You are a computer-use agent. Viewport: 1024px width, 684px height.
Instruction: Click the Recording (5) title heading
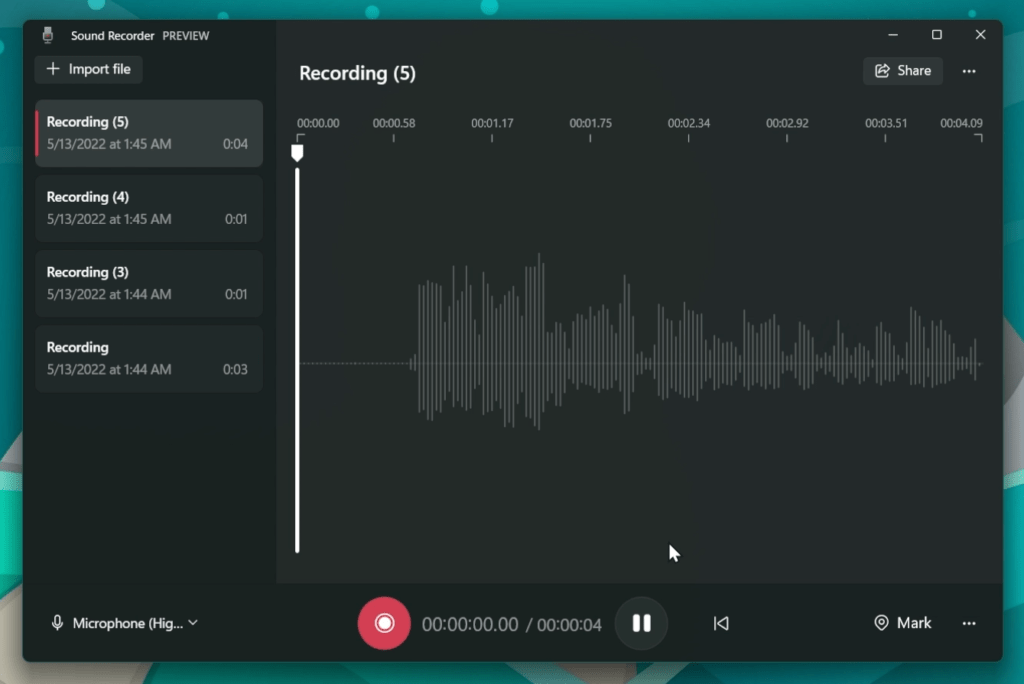coord(357,73)
